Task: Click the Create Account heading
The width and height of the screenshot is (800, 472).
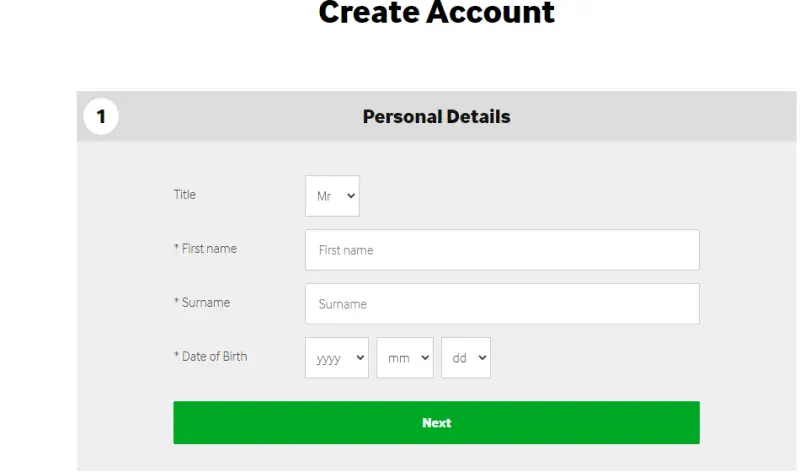Action: point(436,13)
